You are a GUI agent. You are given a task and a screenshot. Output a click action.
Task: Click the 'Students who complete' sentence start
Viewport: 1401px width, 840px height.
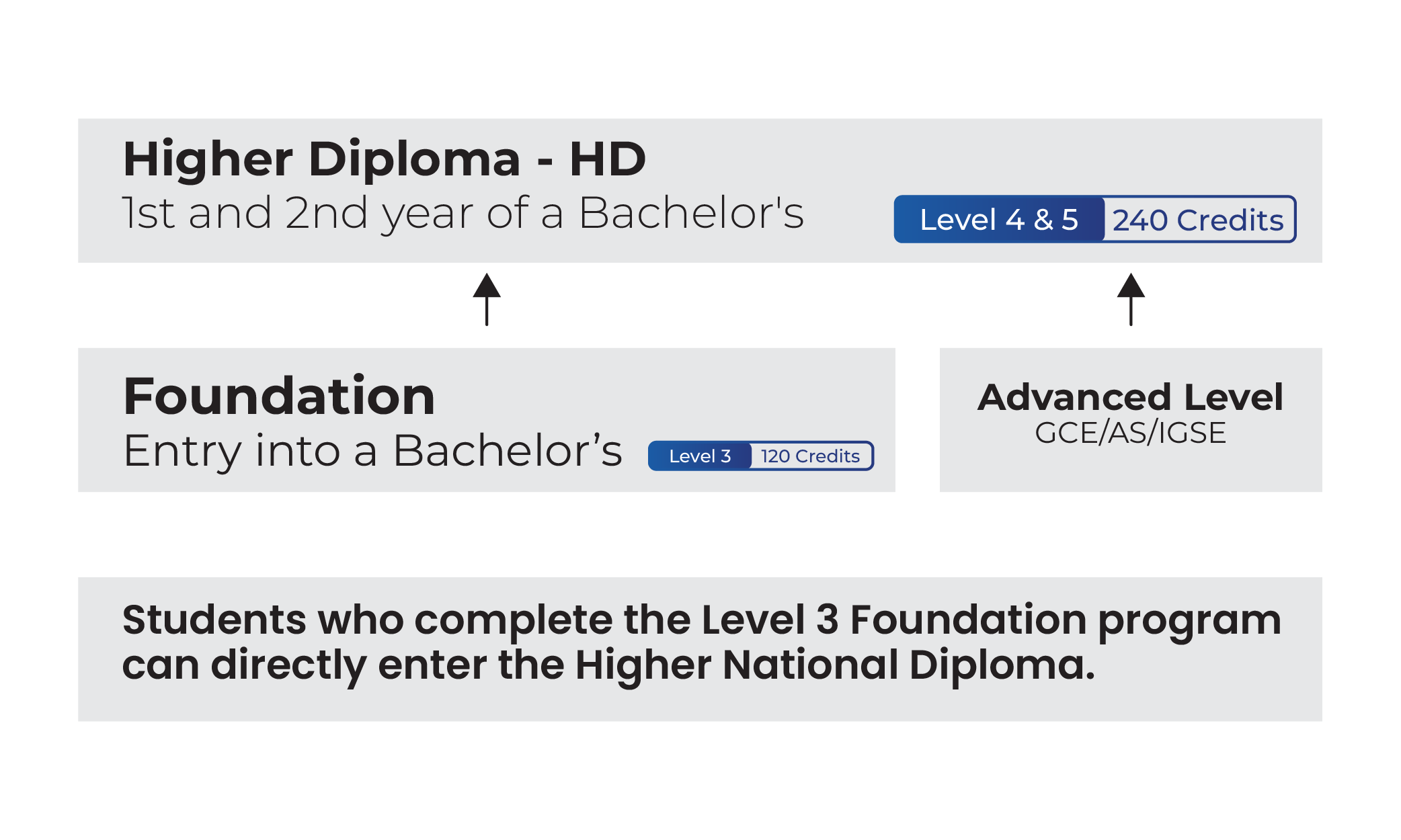262,620
